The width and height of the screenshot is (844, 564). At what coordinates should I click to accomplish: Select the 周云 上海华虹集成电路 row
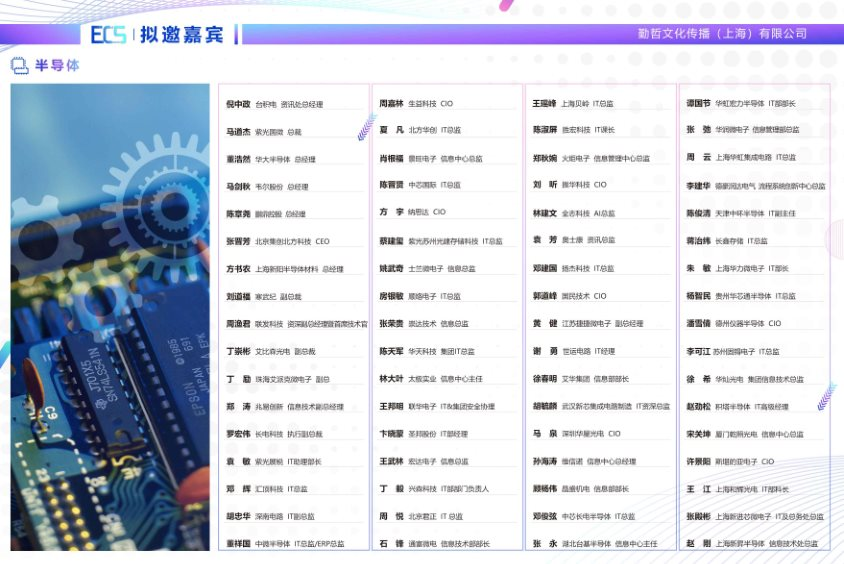[x=741, y=158]
